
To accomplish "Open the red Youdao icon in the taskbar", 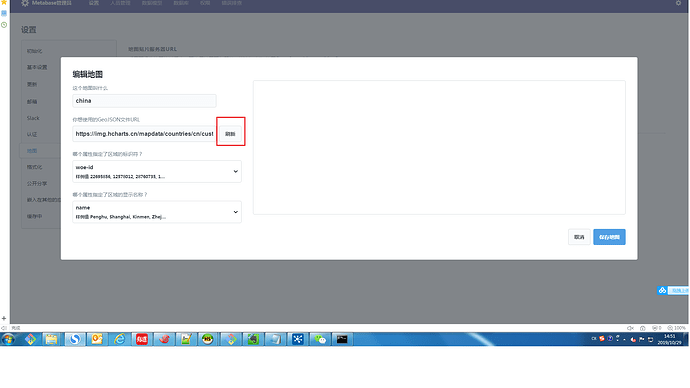I will [142, 339].
